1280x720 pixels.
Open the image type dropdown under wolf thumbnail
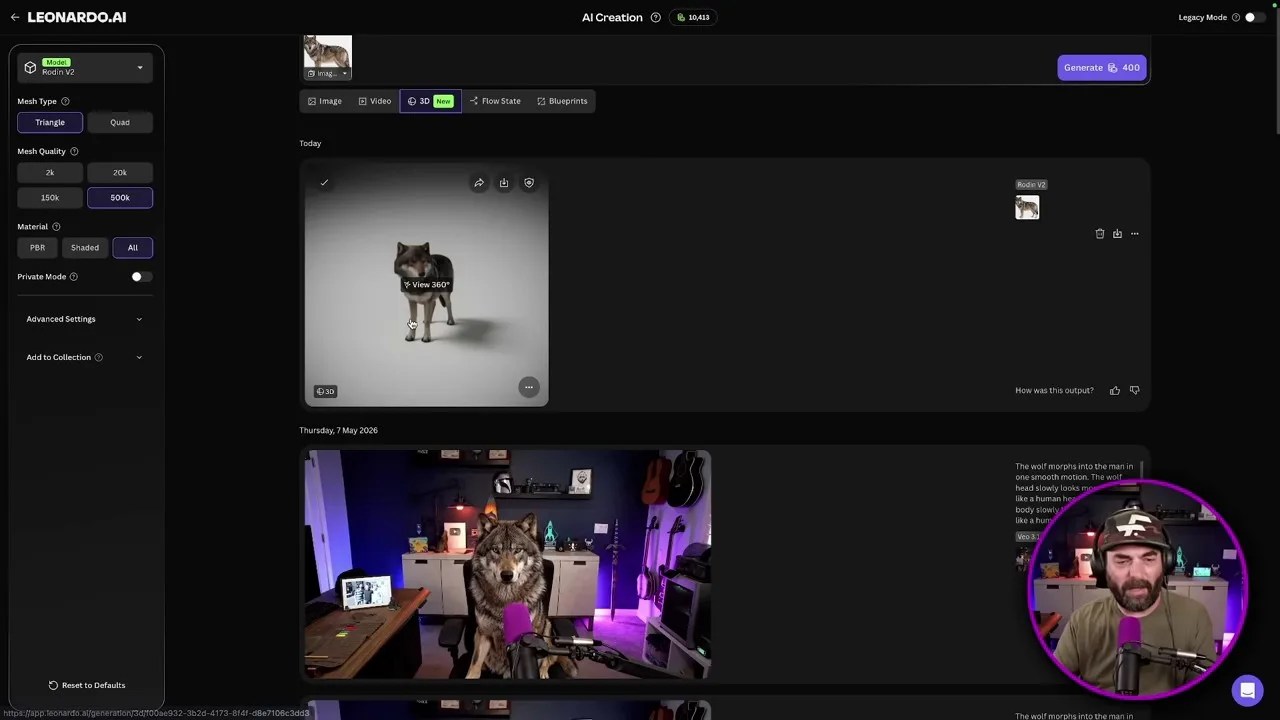[x=328, y=73]
